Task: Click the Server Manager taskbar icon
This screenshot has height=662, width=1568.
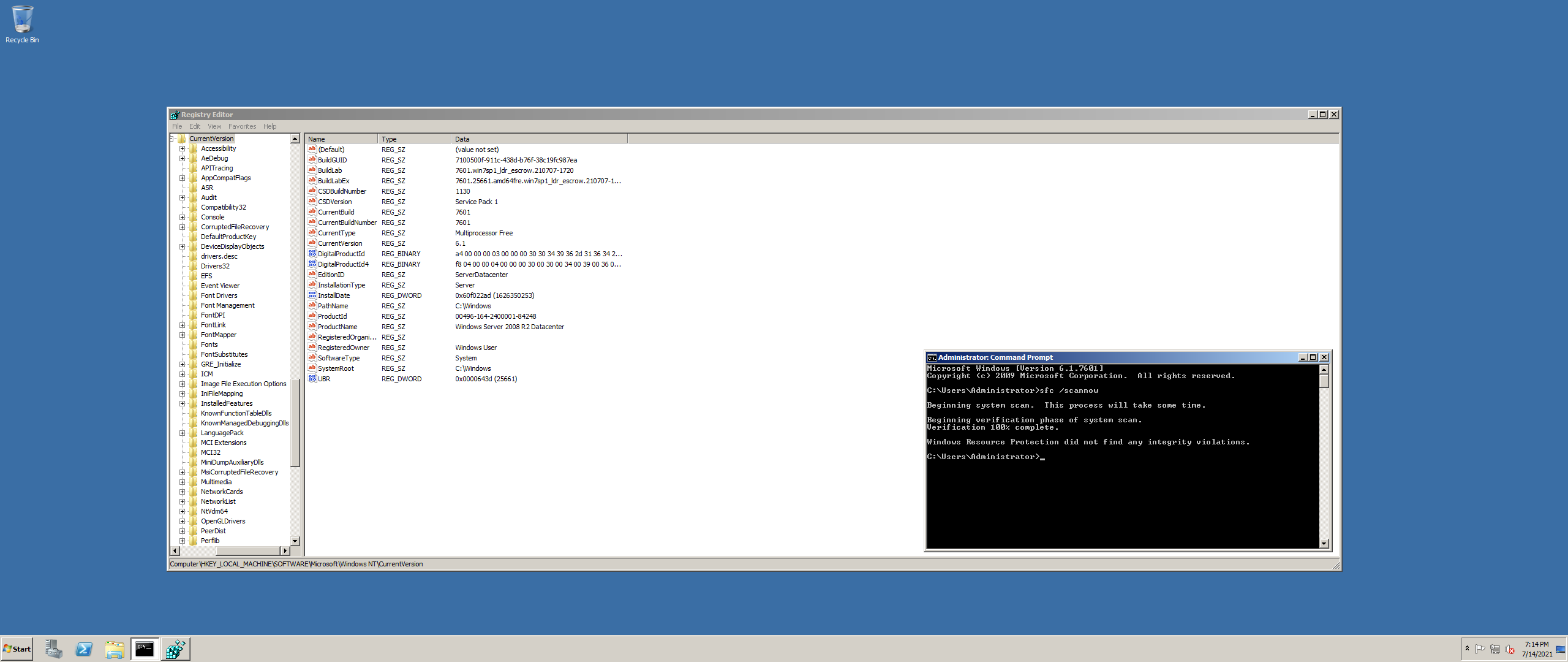Action: [x=53, y=649]
